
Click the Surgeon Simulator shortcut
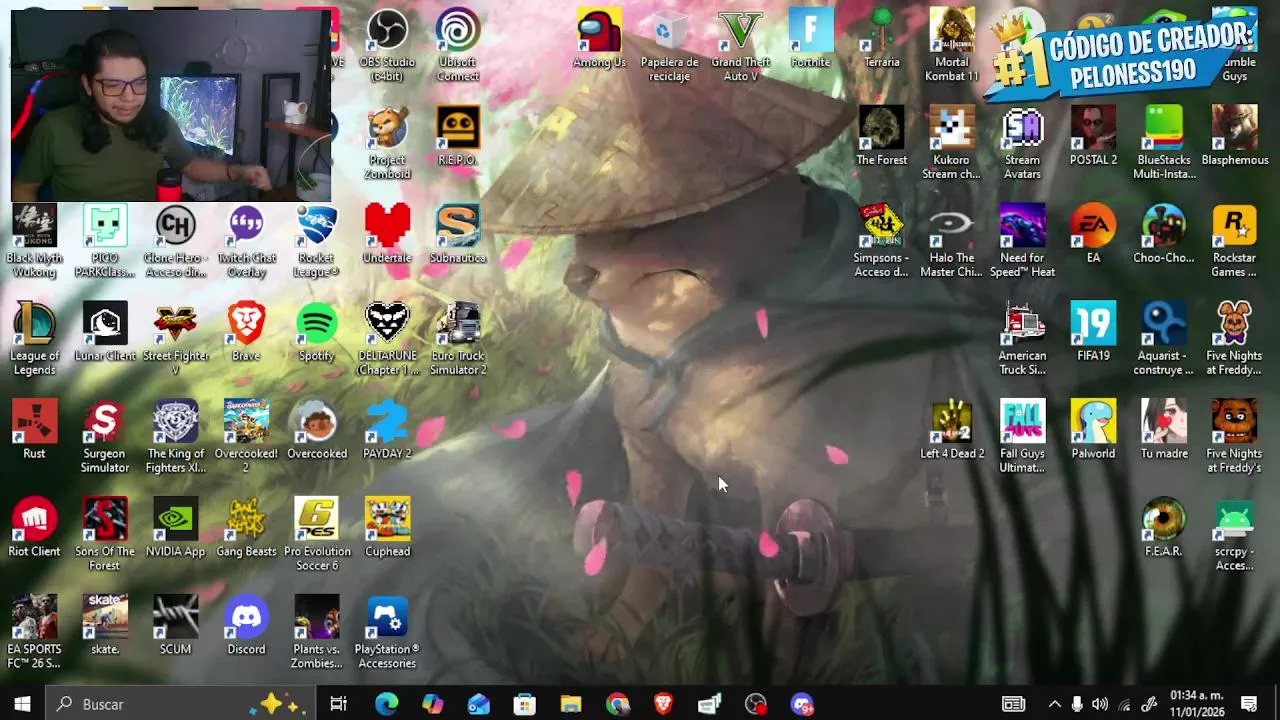click(105, 436)
